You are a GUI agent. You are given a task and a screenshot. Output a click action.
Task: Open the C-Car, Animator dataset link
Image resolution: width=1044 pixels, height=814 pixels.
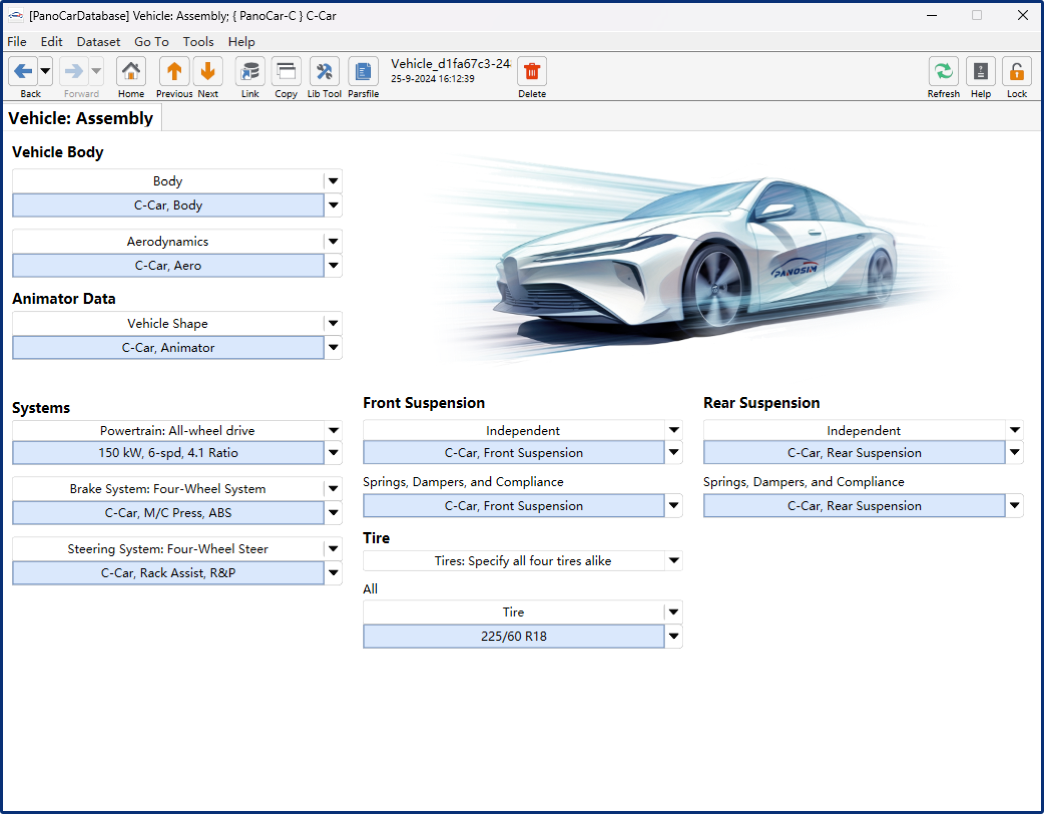coord(168,347)
